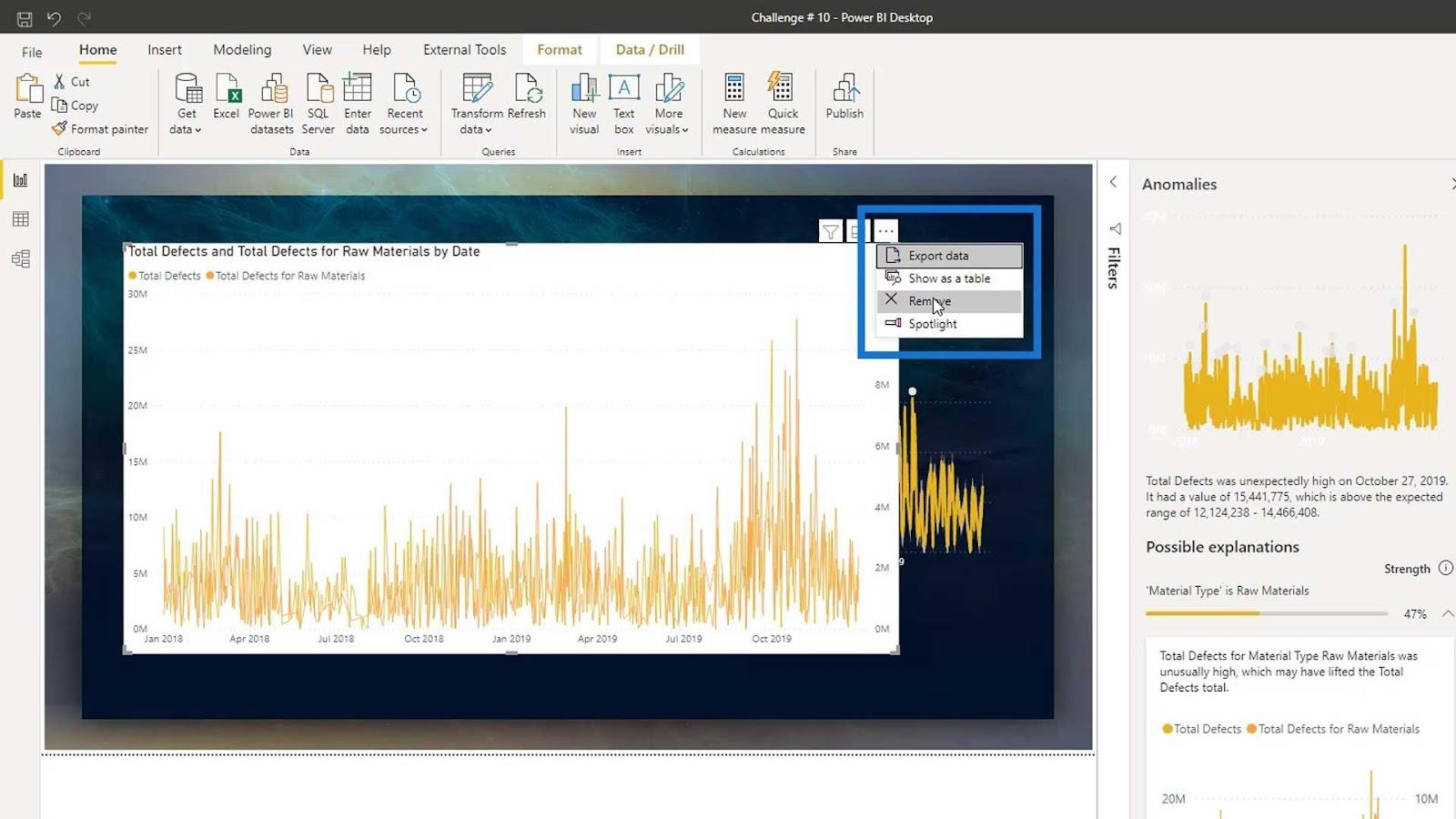The image size is (1456, 819).
Task: Switch to Report view in sidebar
Action: [x=20, y=180]
